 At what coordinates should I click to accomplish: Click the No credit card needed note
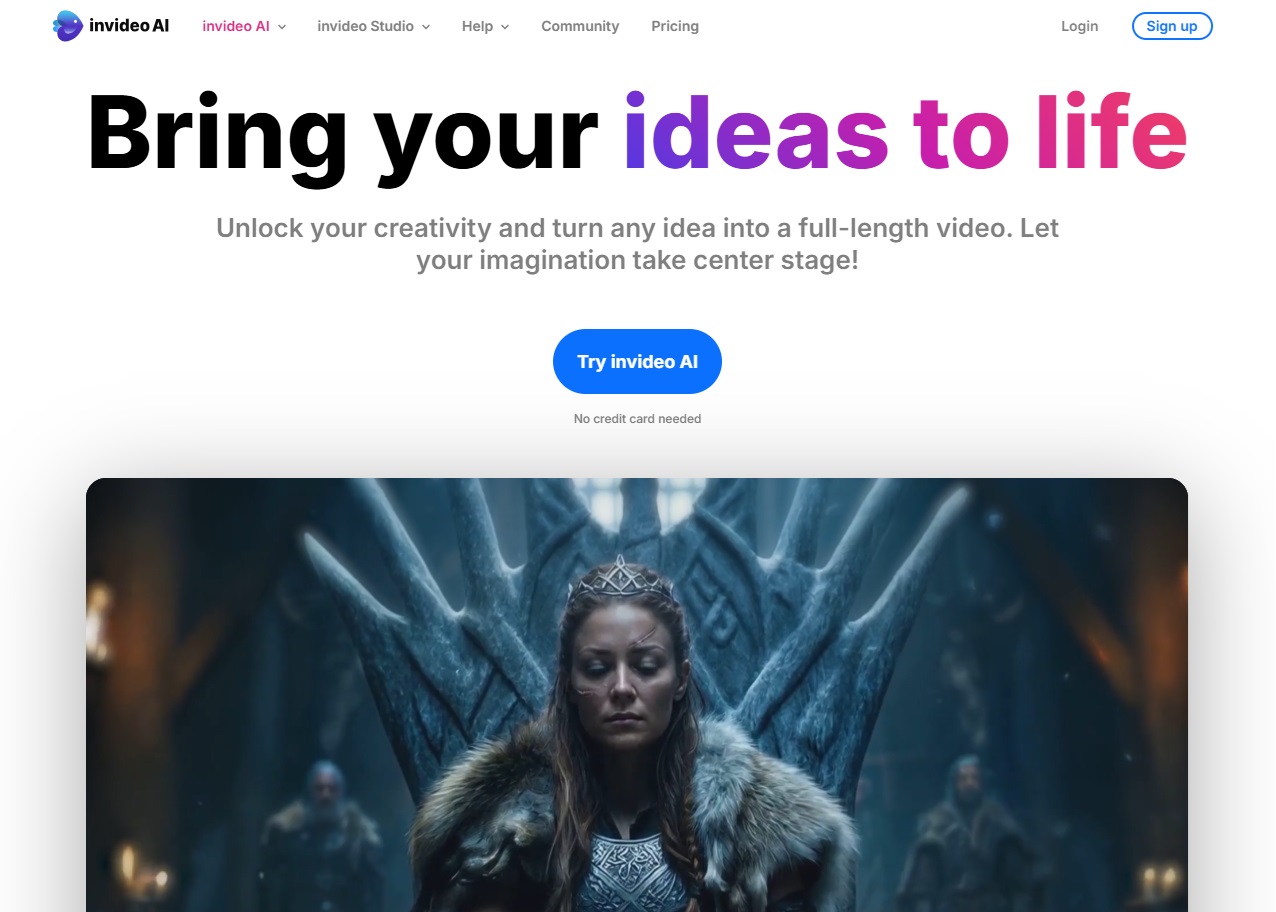pyautogui.click(x=637, y=419)
